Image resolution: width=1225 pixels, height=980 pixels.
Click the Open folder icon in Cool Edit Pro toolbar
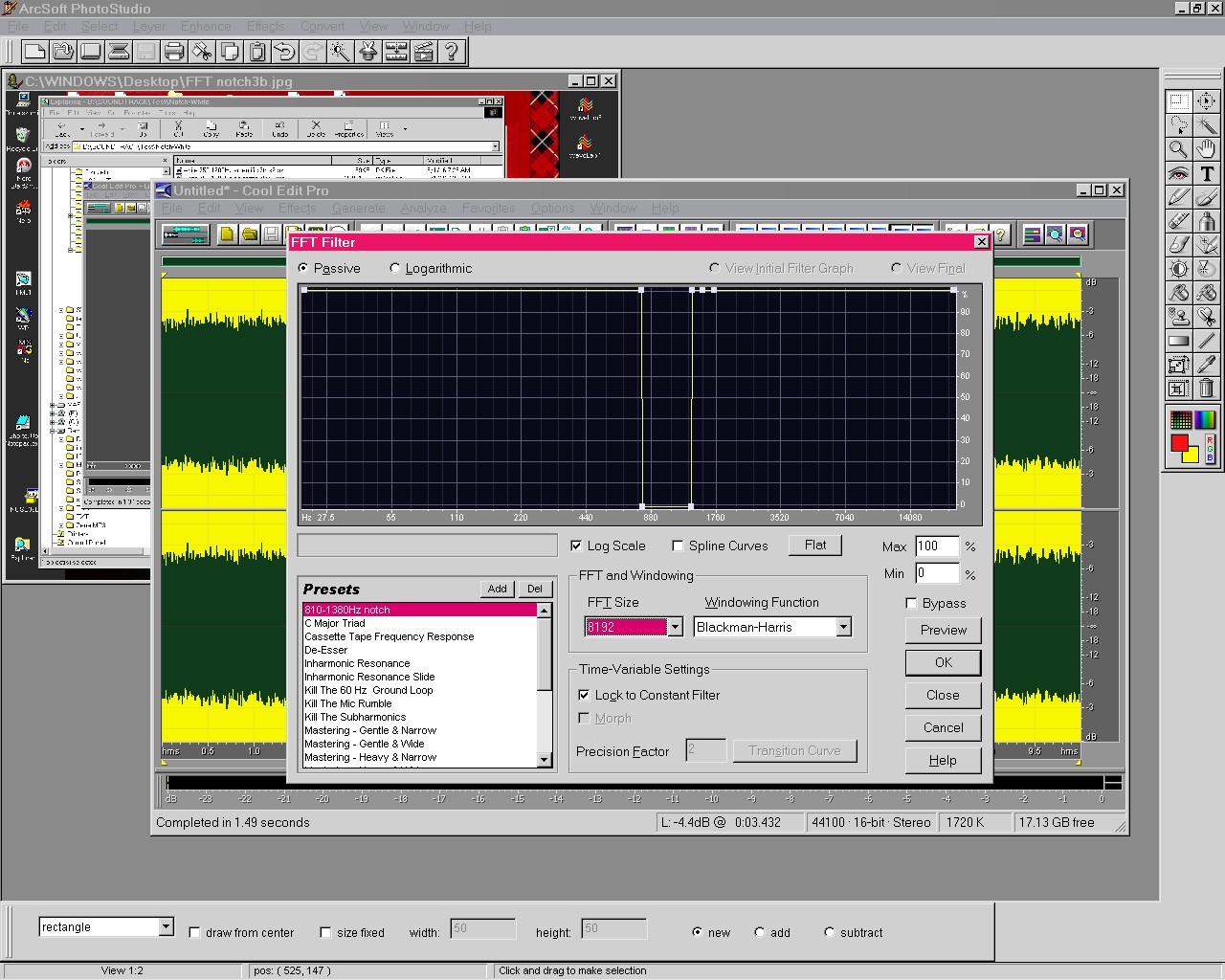[249, 234]
